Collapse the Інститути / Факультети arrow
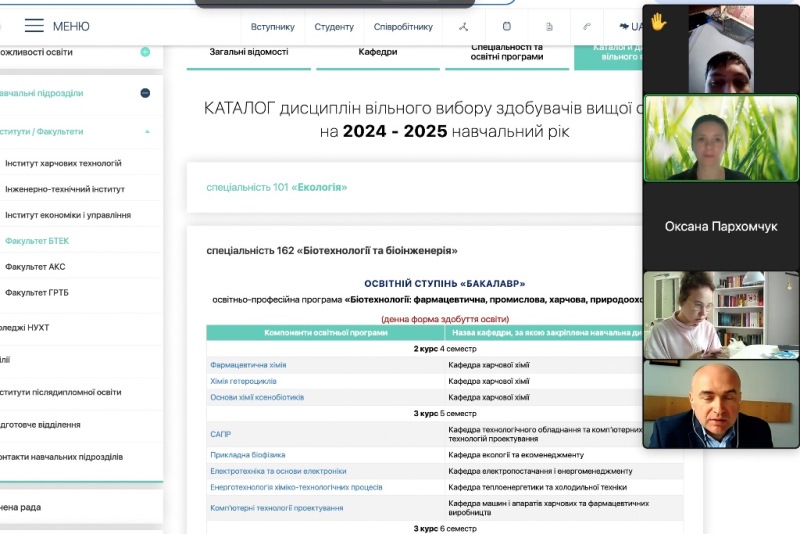The height and width of the screenshot is (534, 800). click(x=147, y=132)
